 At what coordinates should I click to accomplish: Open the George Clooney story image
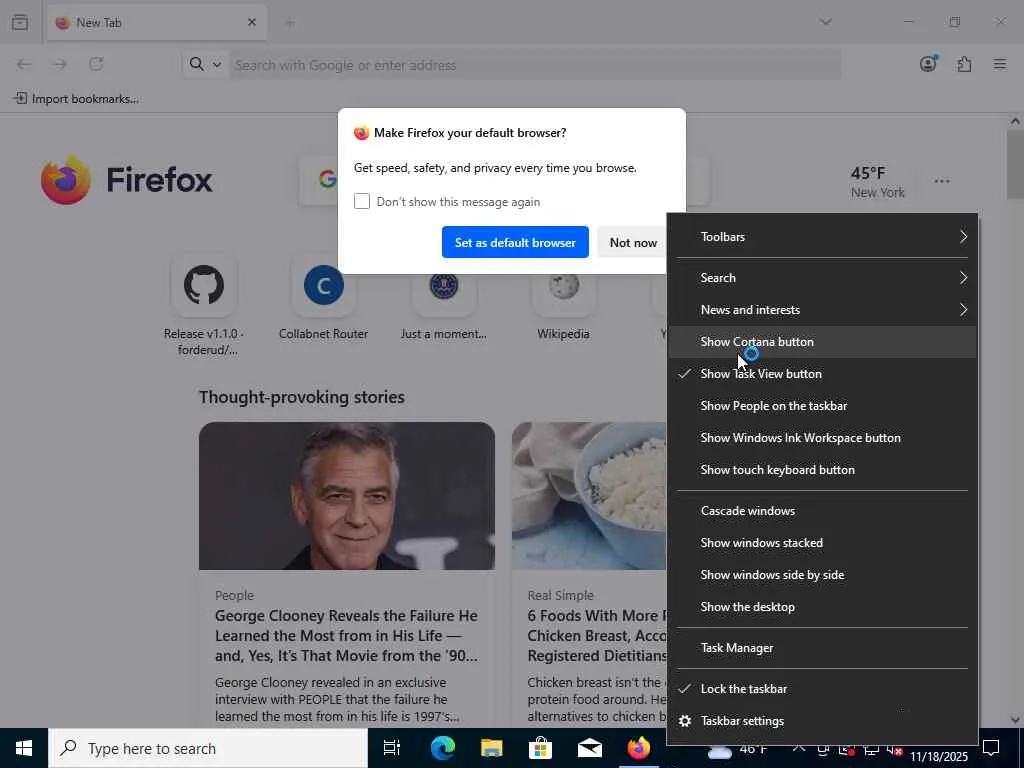tap(347, 496)
